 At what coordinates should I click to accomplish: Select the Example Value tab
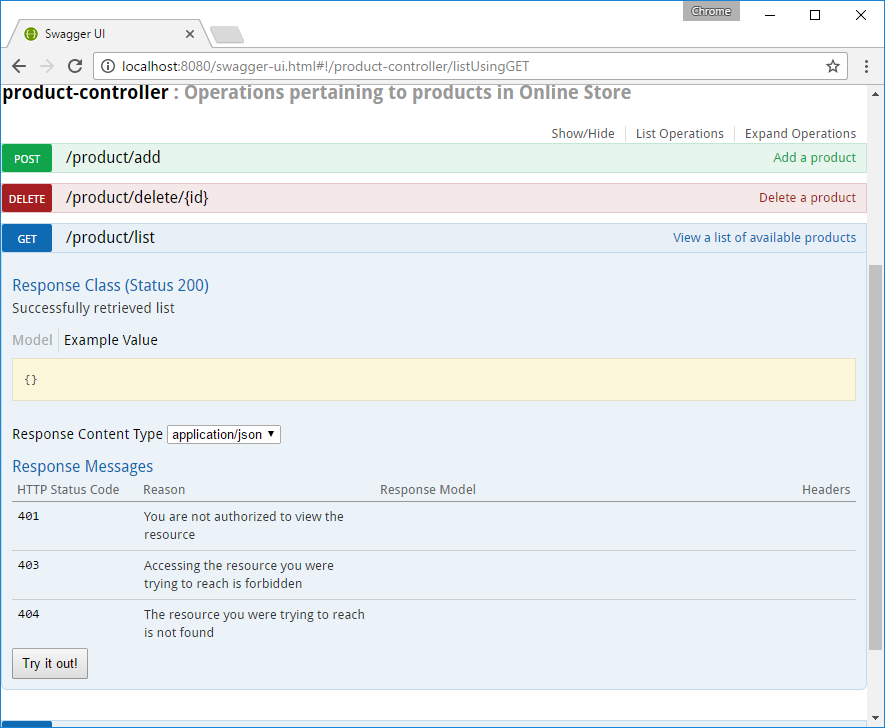click(110, 340)
